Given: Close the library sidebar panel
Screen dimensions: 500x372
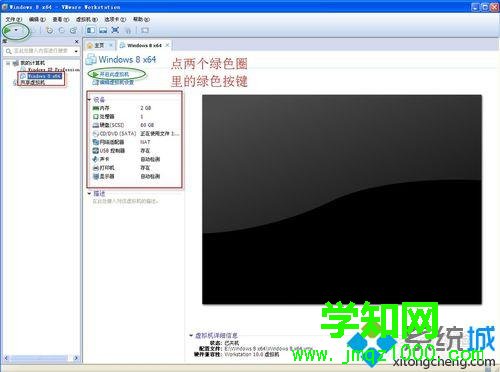Looking at the screenshot, I should 77,41.
